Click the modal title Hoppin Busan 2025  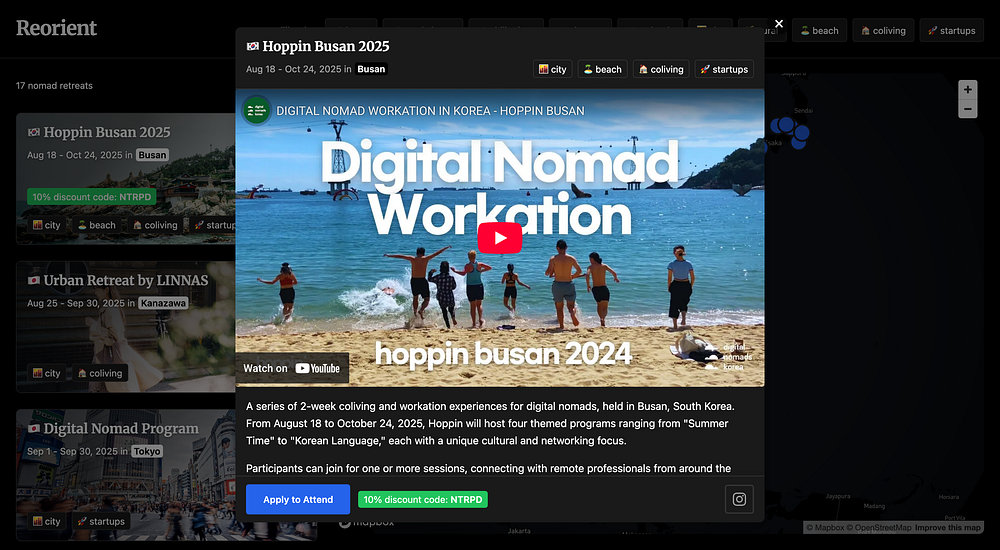click(x=326, y=46)
